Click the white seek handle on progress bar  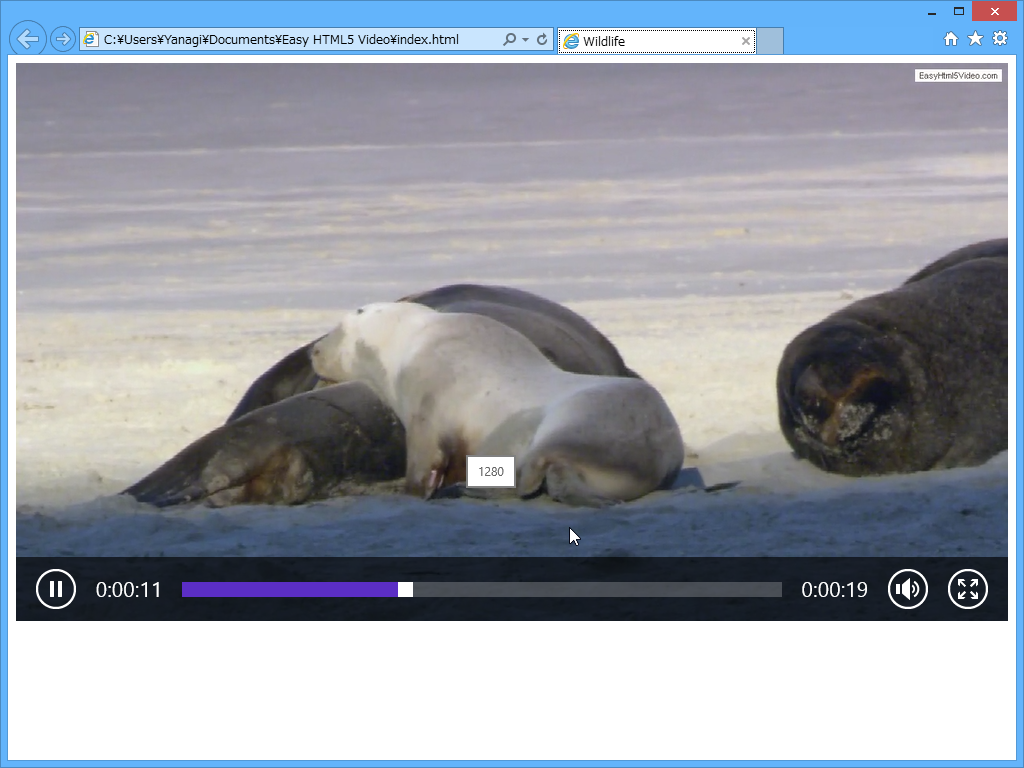click(x=405, y=590)
